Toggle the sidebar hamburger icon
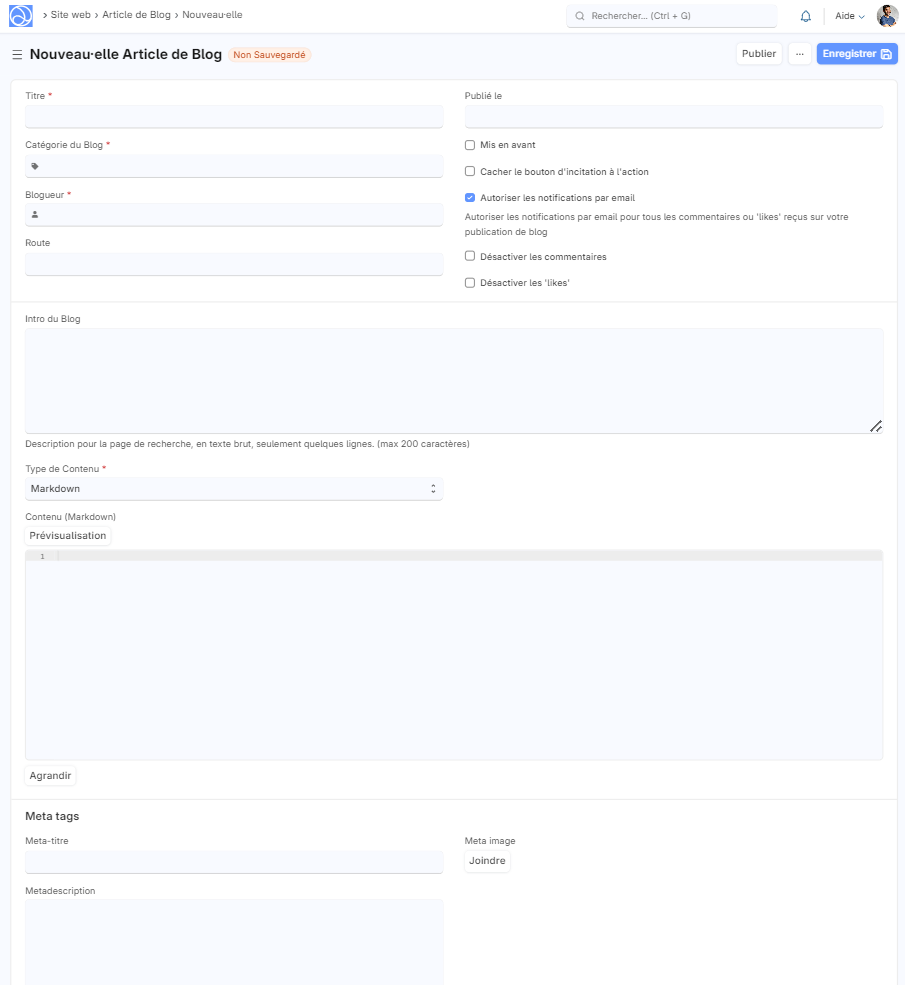905x985 pixels. pyautogui.click(x=17, y=54)
